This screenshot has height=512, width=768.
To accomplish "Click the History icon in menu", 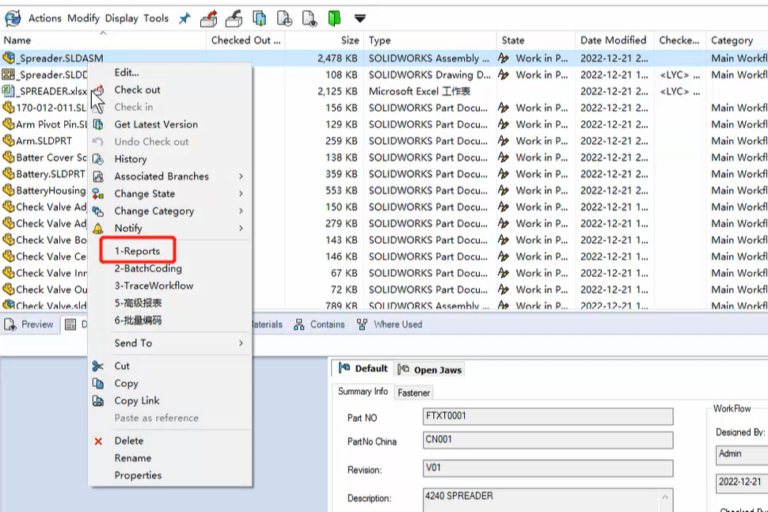I will [98, 159].
